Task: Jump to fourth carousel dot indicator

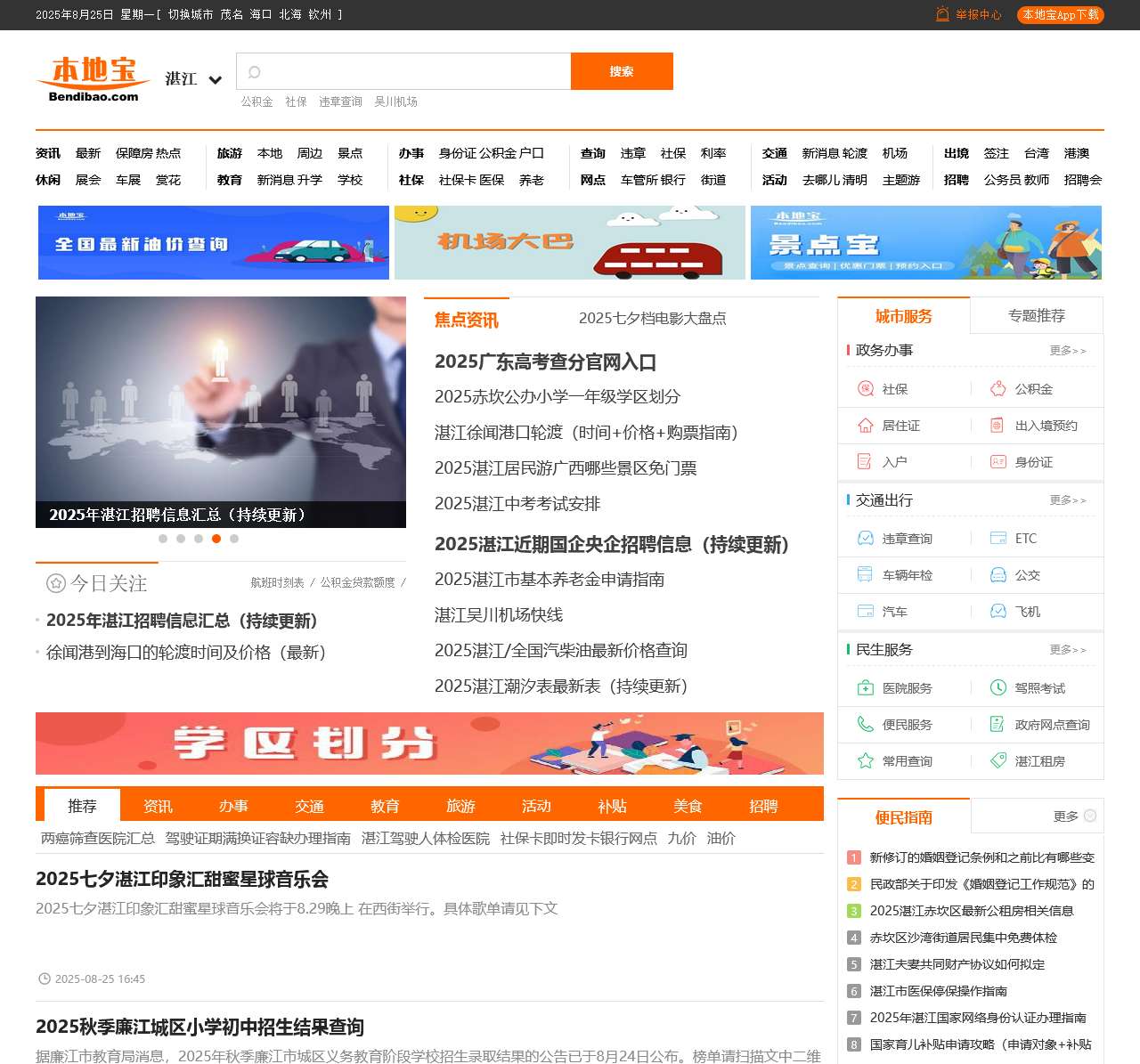Action: pos(216,539)
